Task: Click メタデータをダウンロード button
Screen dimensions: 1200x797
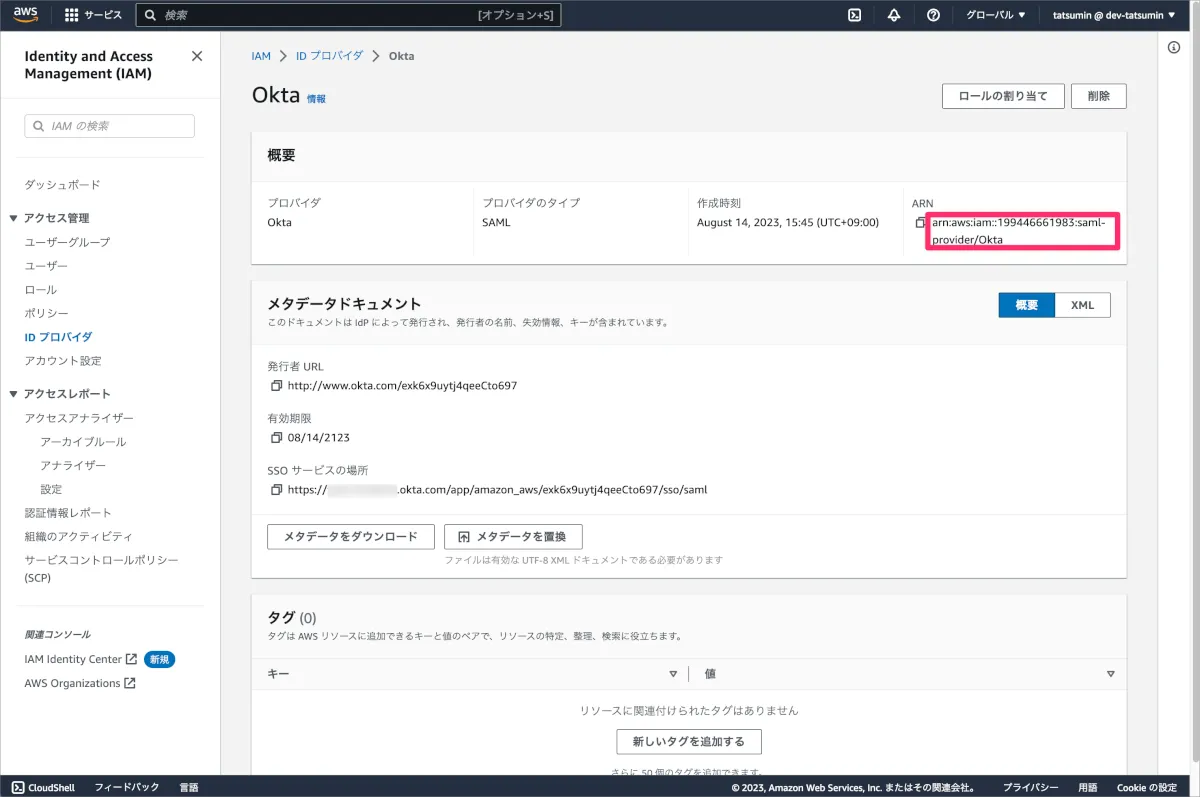Action: click(350, 537)
